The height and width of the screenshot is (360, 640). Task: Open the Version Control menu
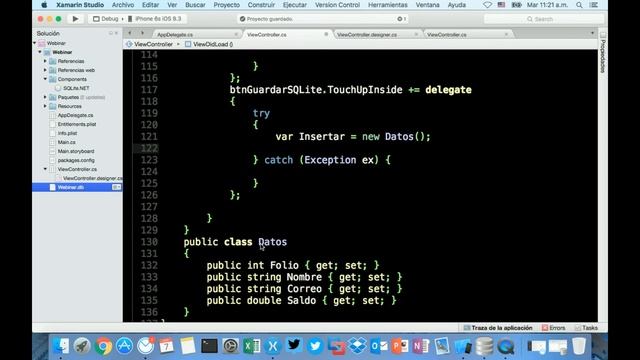coord(337,5)
